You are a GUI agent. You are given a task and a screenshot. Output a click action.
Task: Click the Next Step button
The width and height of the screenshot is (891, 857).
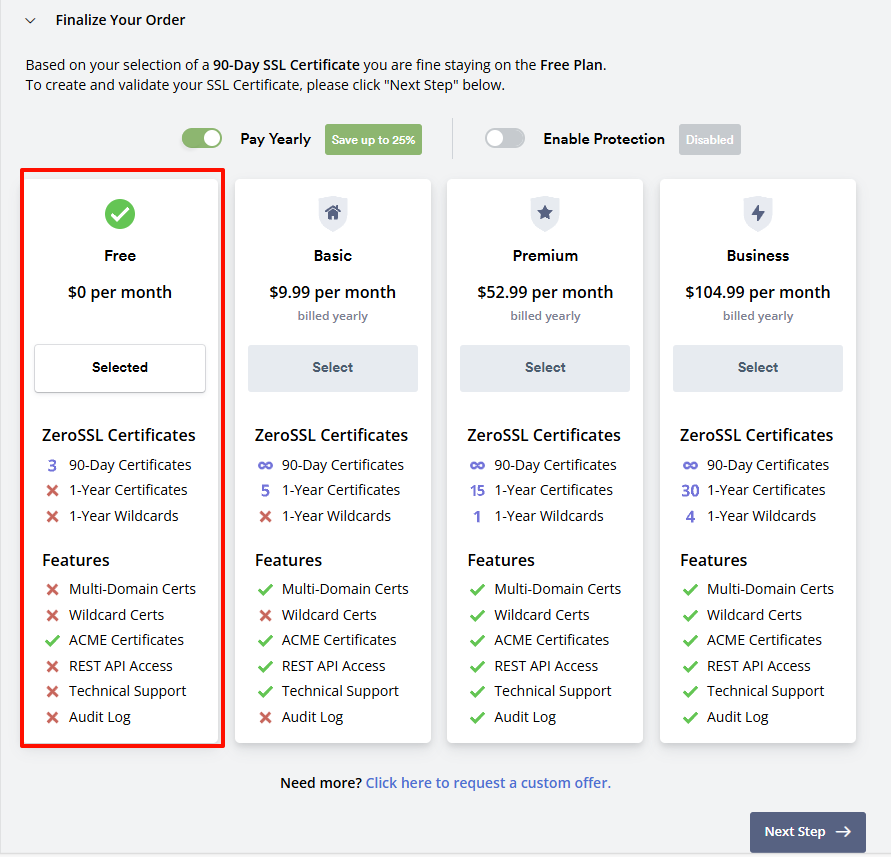point(807,831)
